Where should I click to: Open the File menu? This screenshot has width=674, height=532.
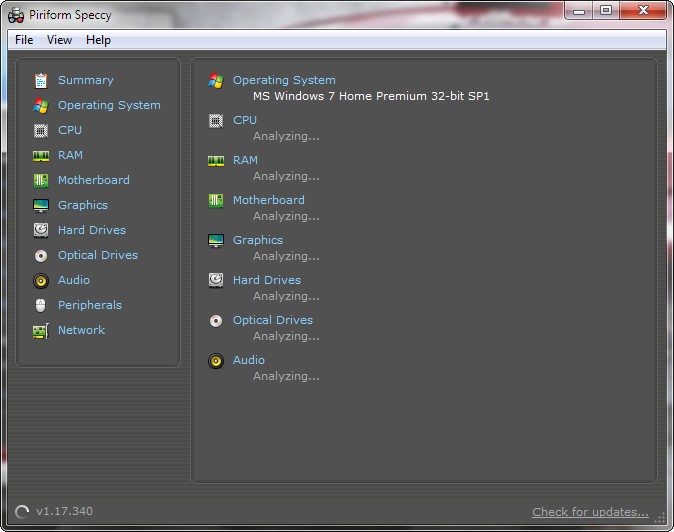pos(24,40)
